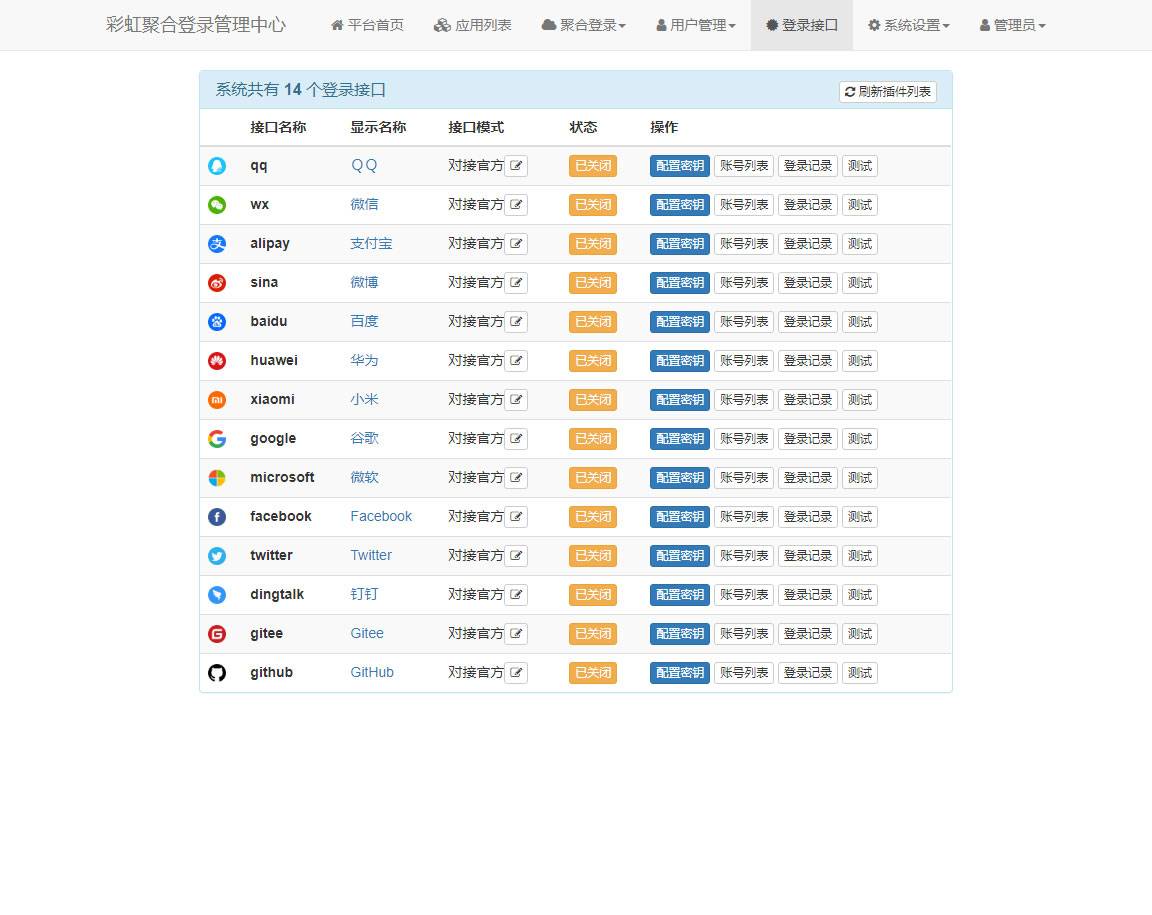Switch to the 平台首页 menu item
This screenshot has height=915, width=1152.
366,26
